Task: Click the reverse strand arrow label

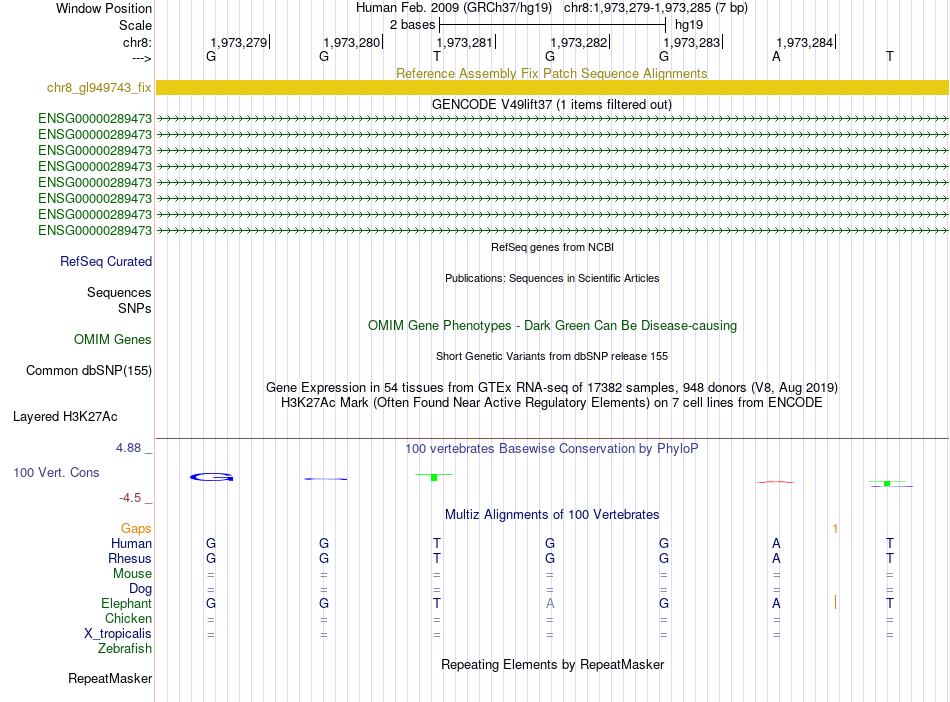Action: pos(142,58)
